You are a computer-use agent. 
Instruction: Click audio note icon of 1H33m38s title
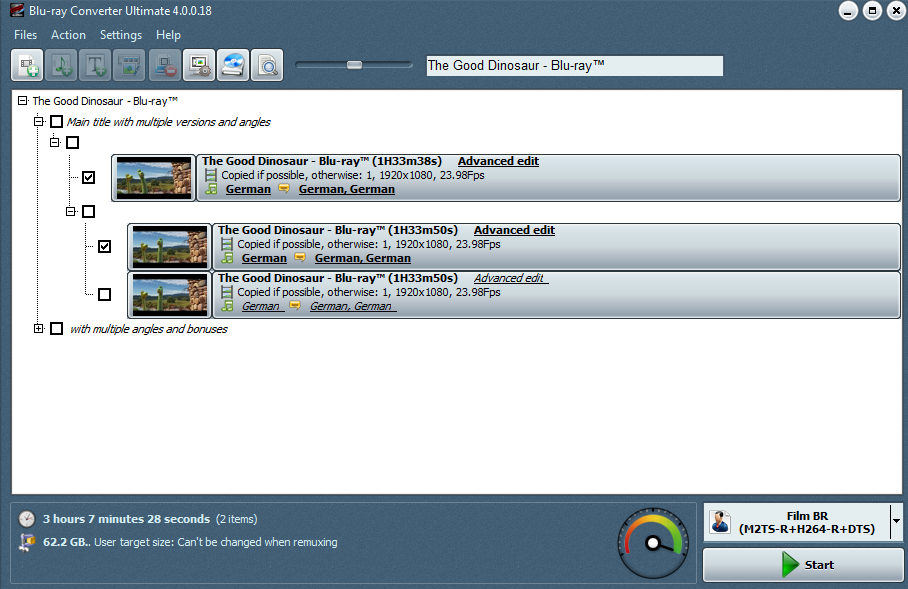pyautogui.click(x=211, y=189)
